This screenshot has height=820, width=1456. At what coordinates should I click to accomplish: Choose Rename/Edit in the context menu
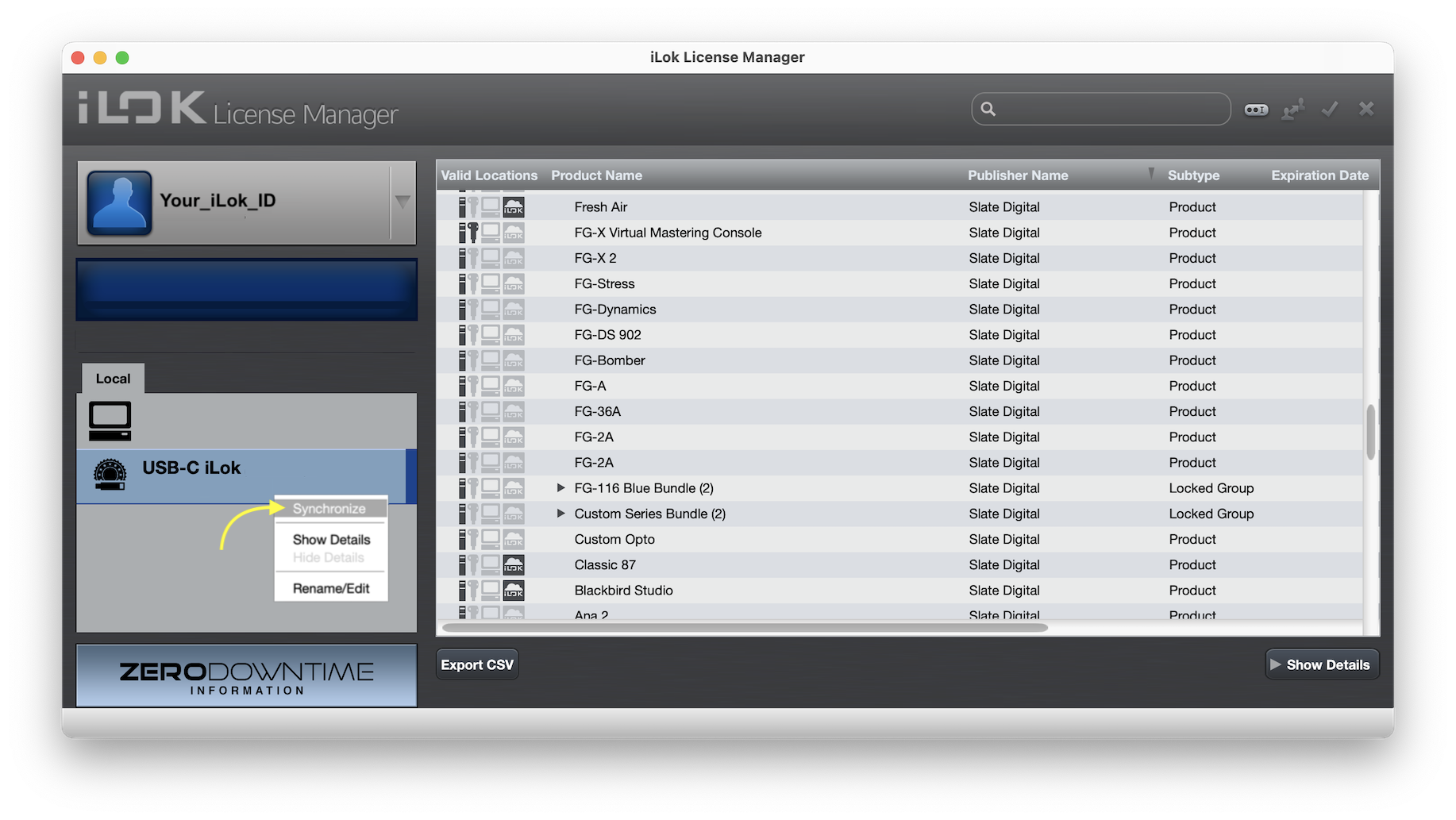[331, 589]
